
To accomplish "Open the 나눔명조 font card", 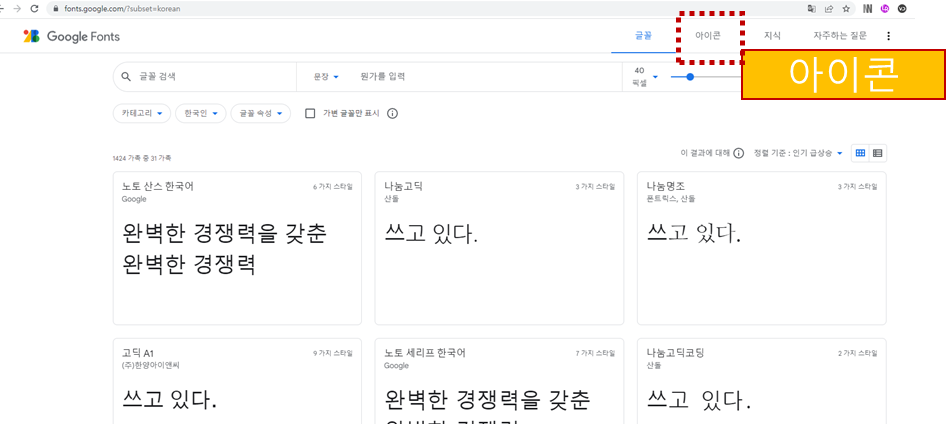I will 762,248.
